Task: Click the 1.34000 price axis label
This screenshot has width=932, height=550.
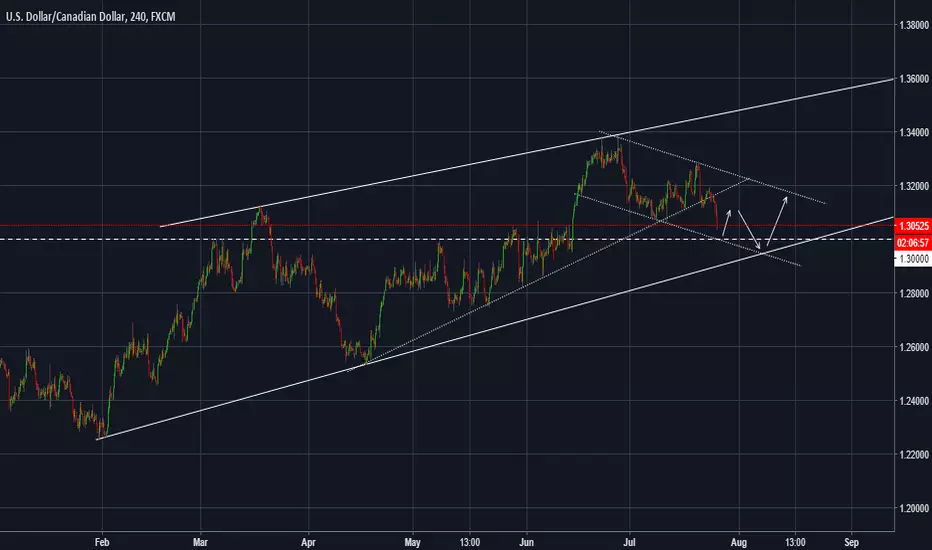Action: (914, 132)
